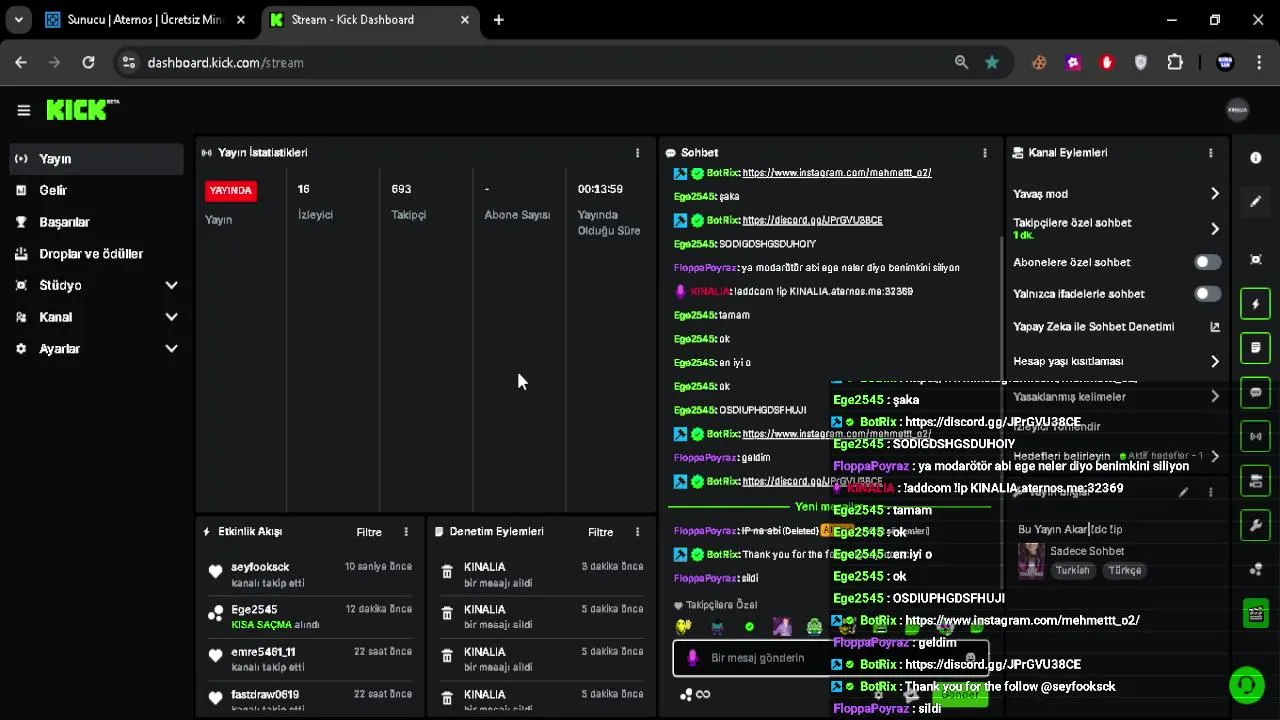Image resolution: width=1280 pixels, height=720 pixels.
Task: Open Filtre in Etkinlik Akışı panel
Action: point(369,532)
